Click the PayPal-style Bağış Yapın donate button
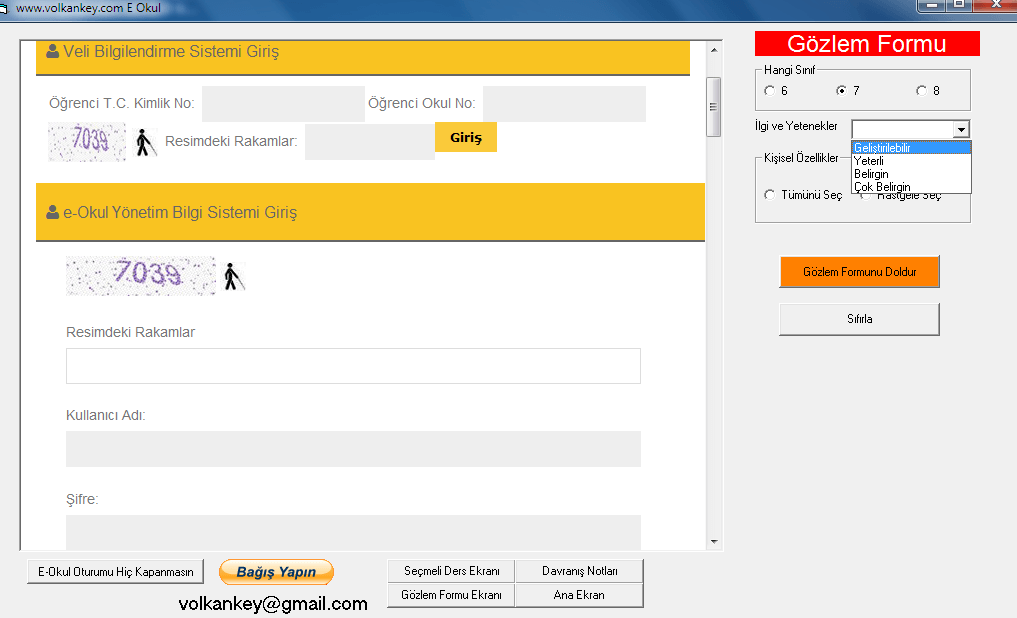1017x618 pixels. coord(276,572)
